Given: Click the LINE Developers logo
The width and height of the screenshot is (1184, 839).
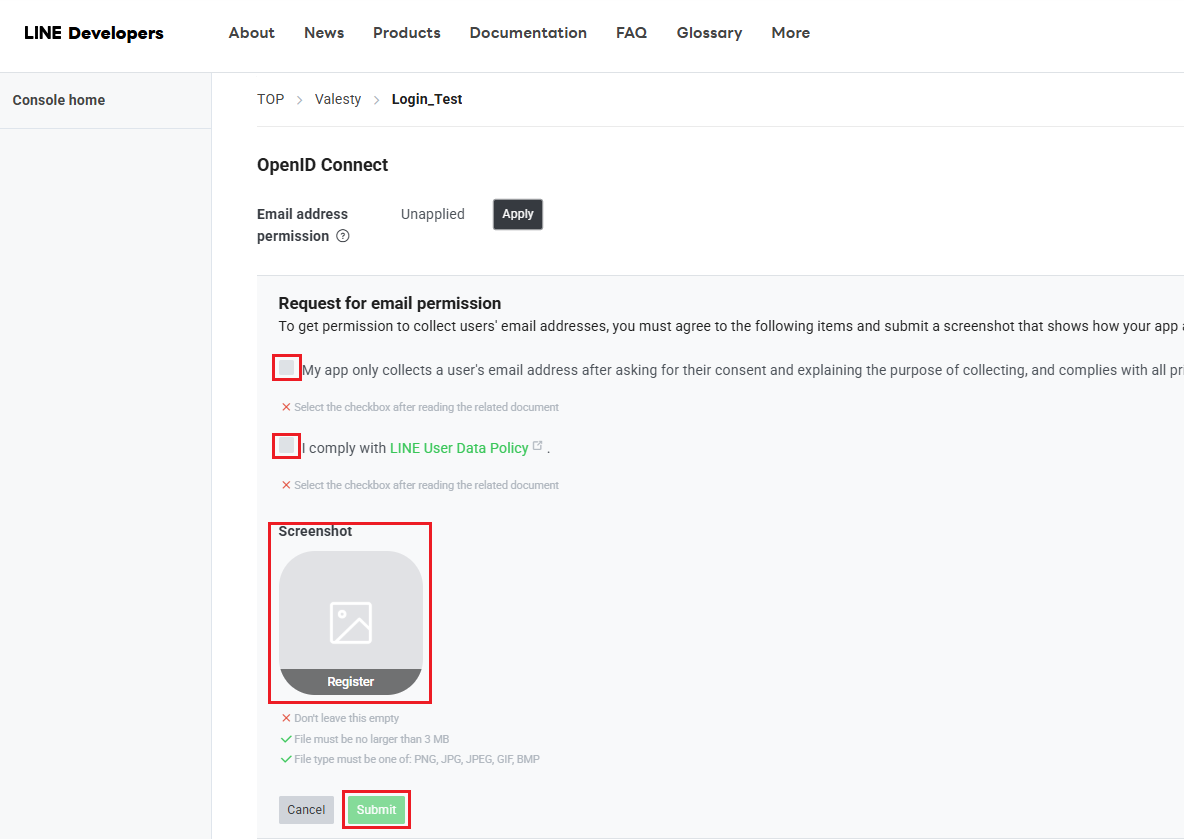Looking at the screenshot, I should pos(94,33).
